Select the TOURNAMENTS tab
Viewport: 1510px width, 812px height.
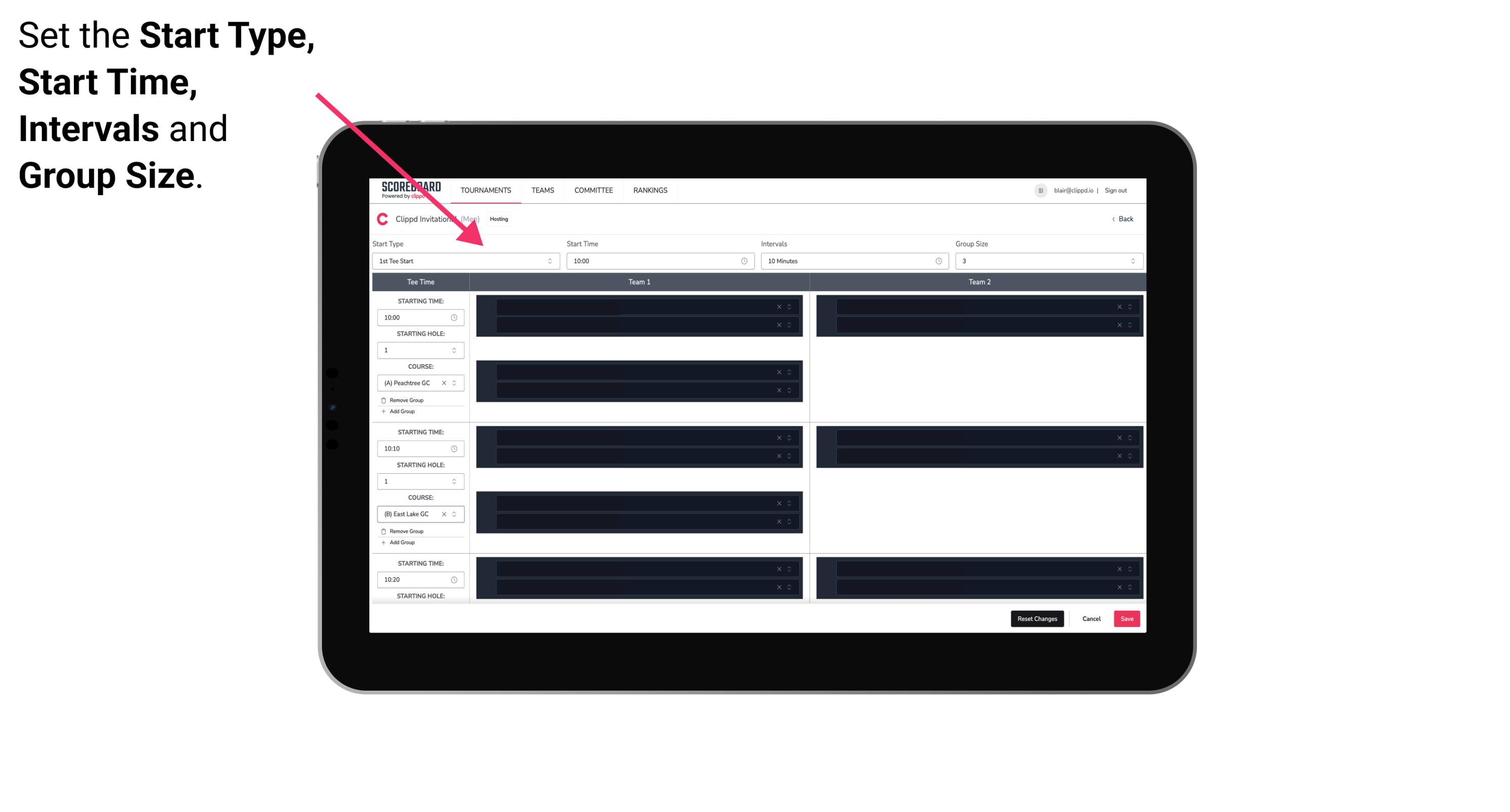487,190
